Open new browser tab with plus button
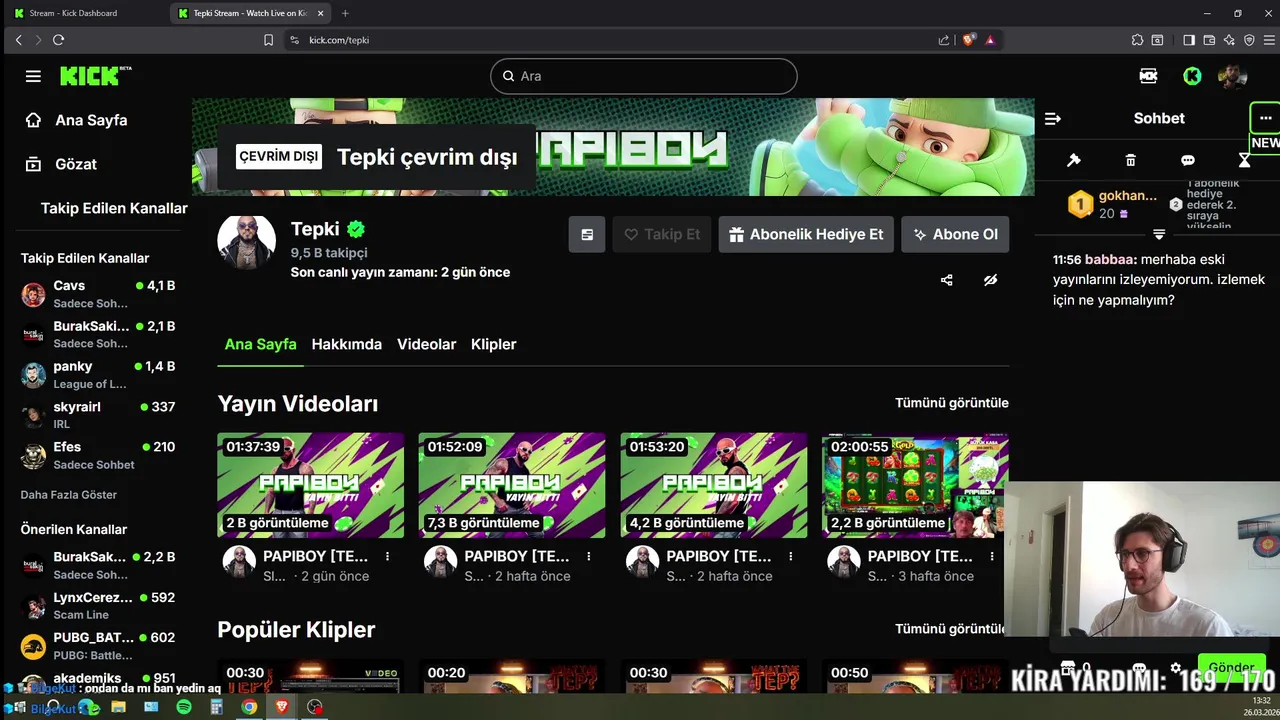 click(345, 13)
